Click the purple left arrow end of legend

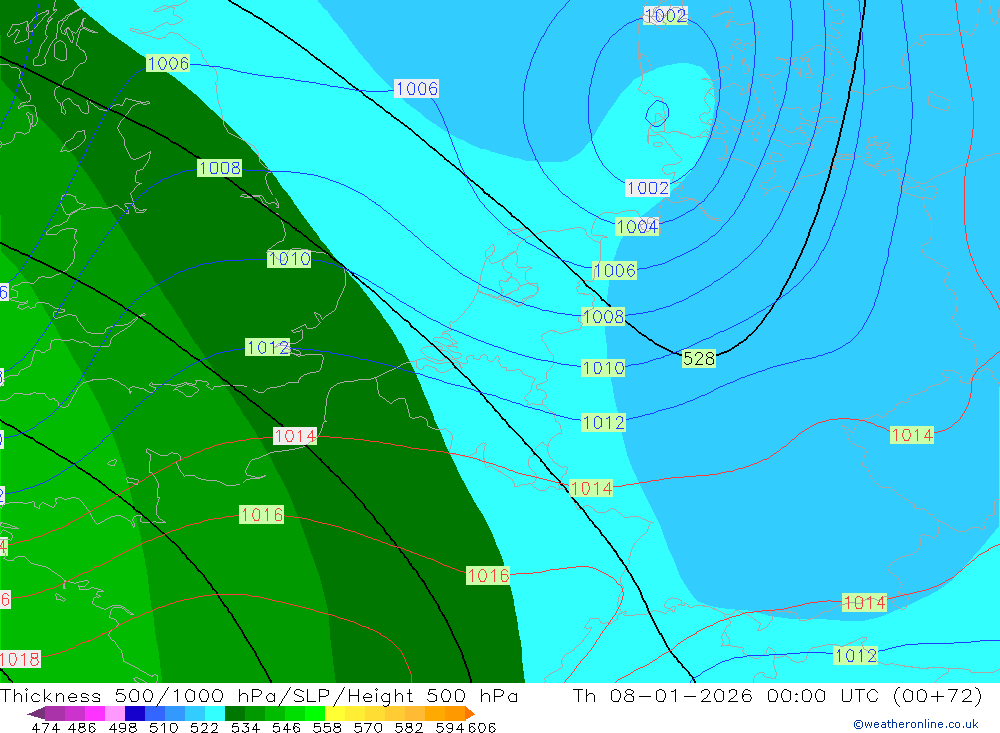tap(36, 713)
